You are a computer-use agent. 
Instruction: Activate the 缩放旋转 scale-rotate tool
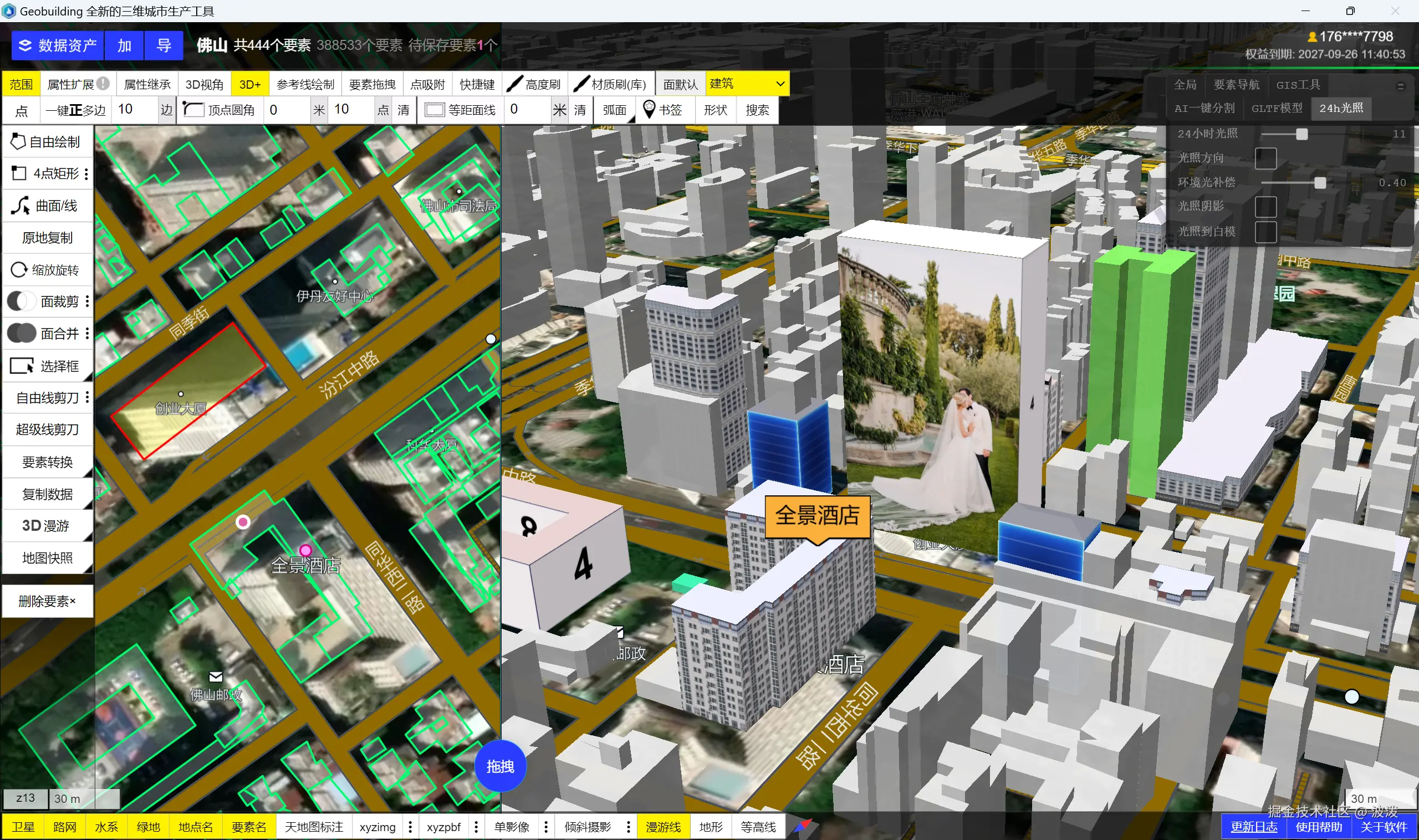tap(48, 270)
